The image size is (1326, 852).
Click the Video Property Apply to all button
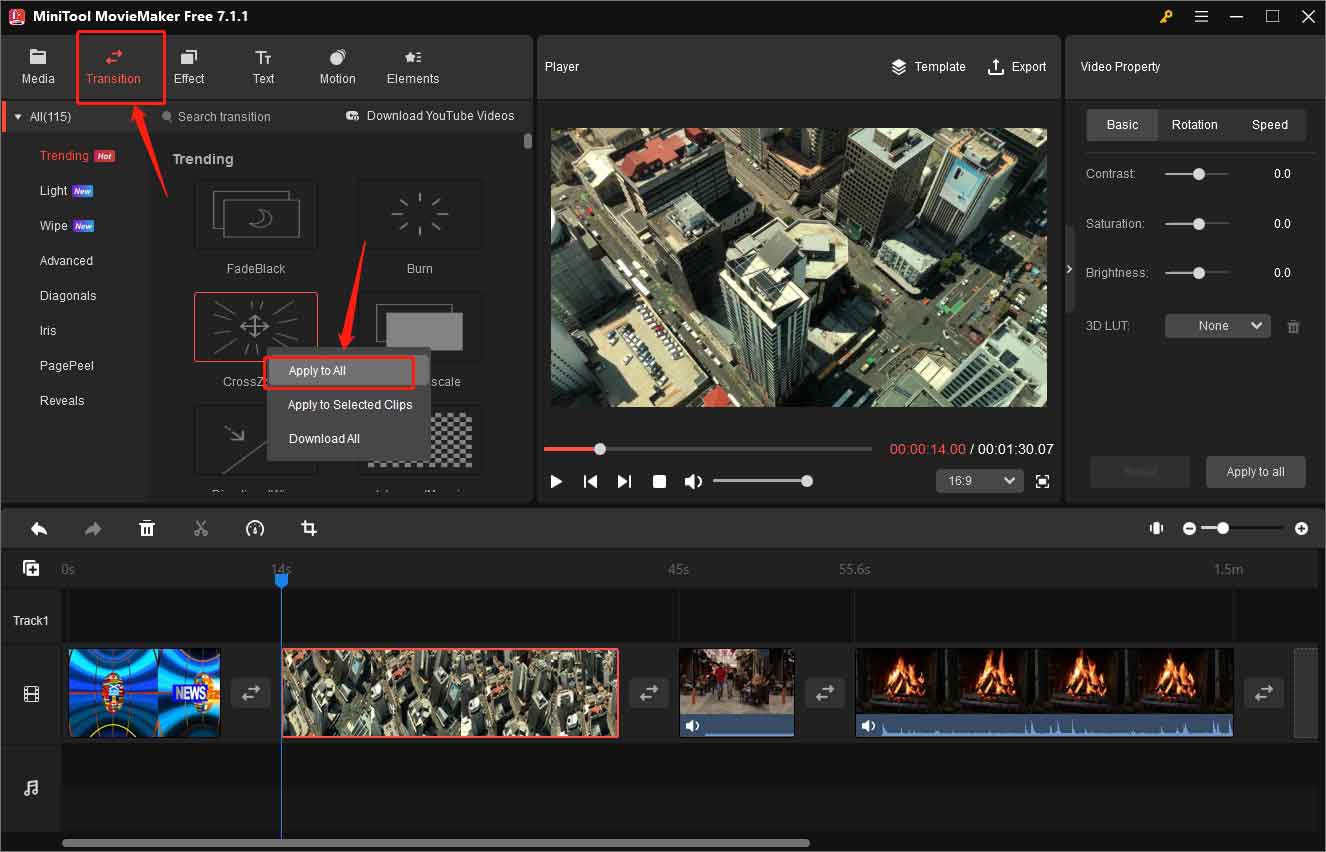point(1255,472)
